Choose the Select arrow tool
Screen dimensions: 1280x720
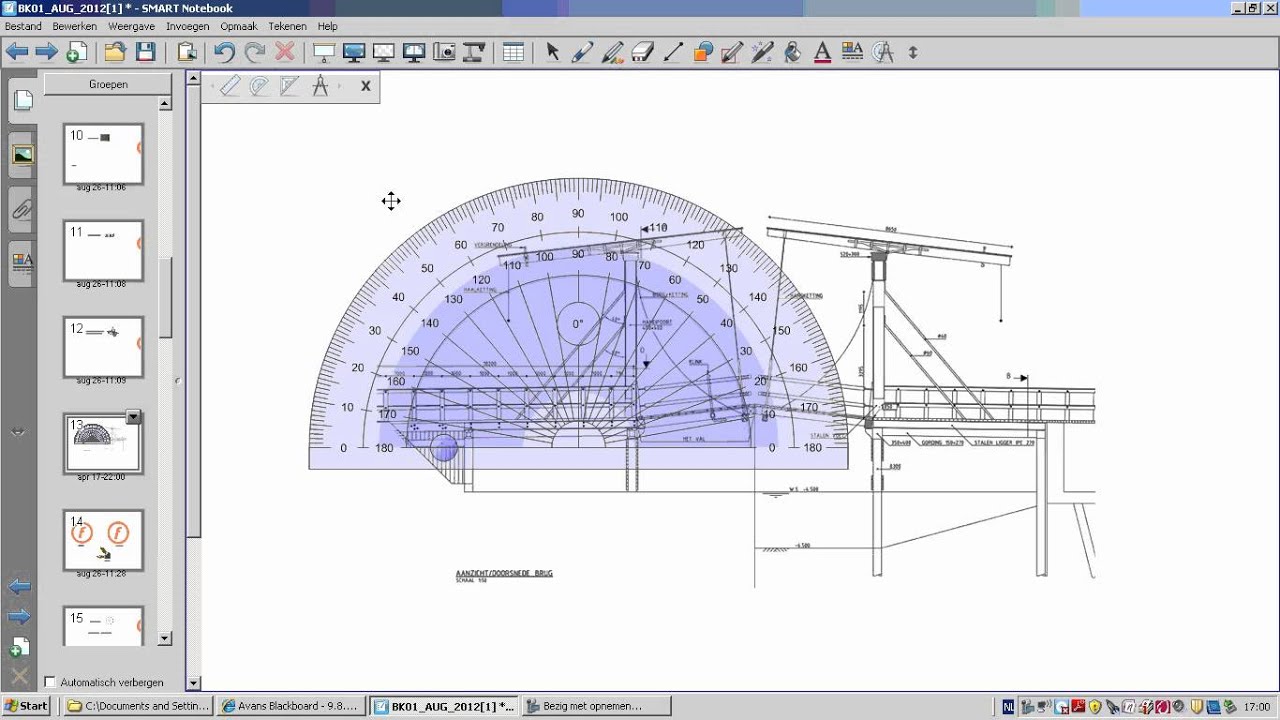(552, 52)
